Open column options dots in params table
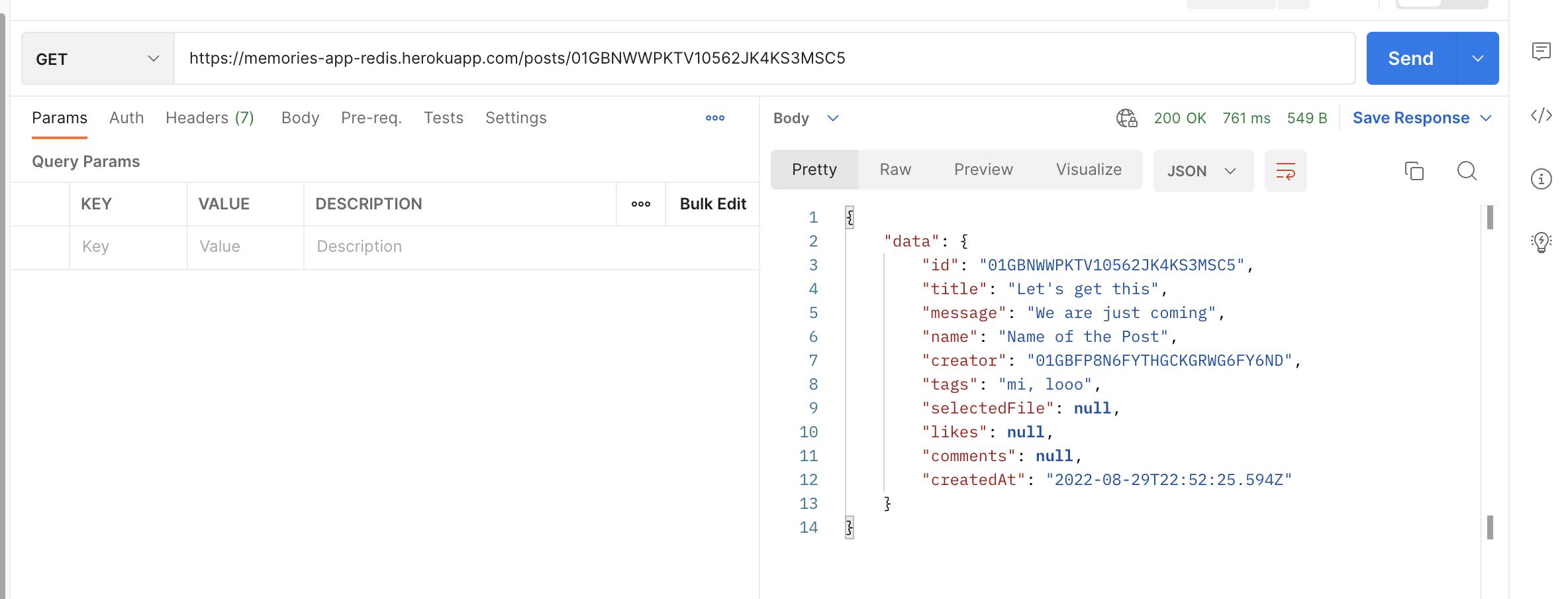Viewport: 1568px width, 599px height. (x=640, y=204)
